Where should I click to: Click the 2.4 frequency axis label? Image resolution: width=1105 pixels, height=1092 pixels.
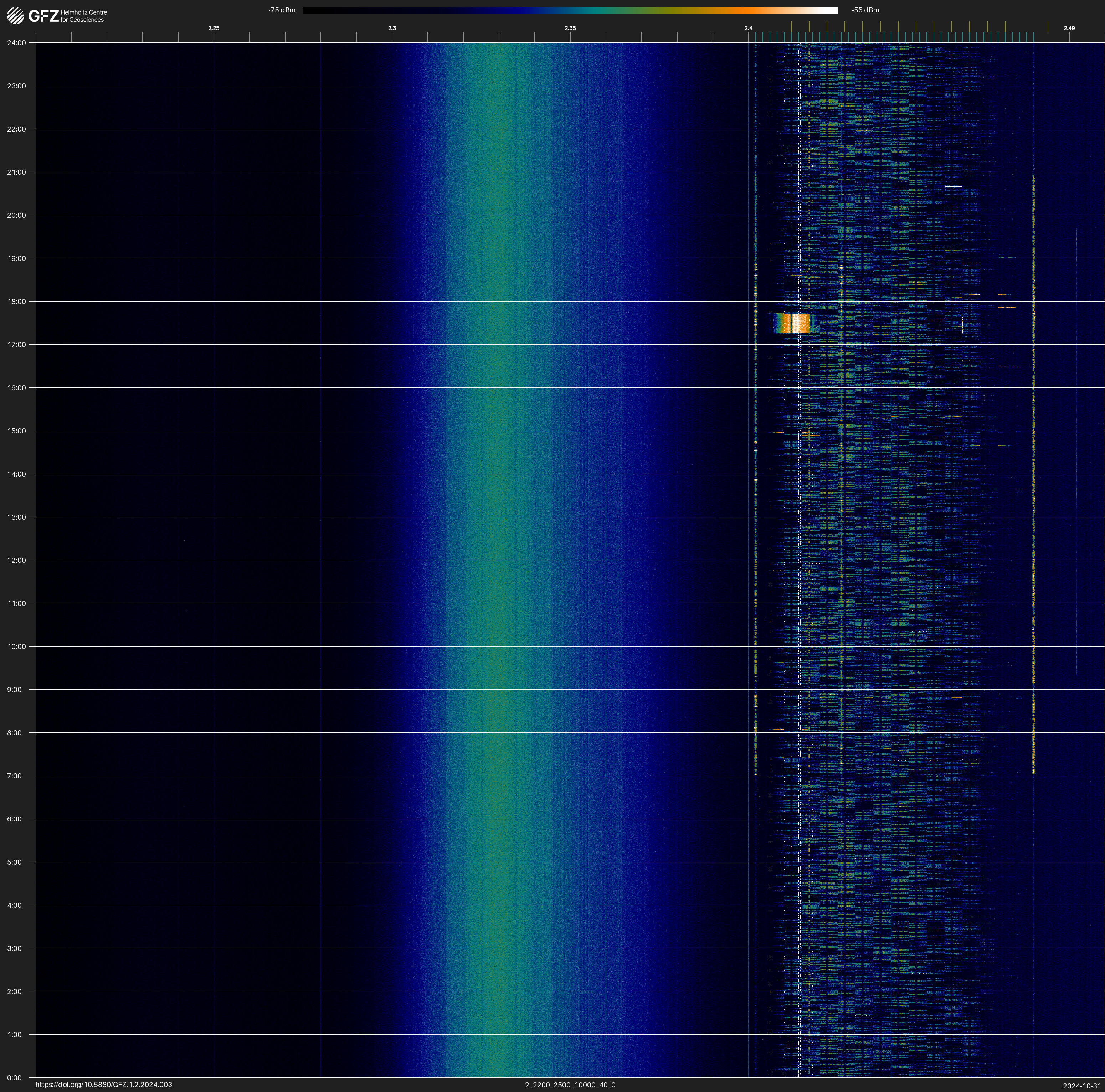[x=748, y=28]
